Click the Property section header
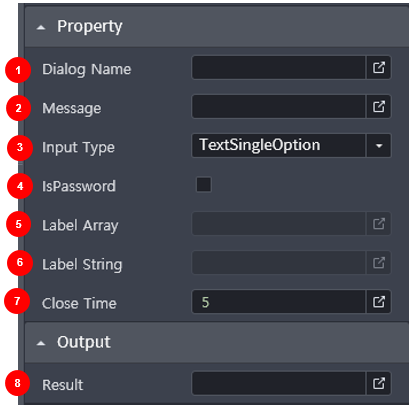Screen dimensions: 411x407 click(x=217, y=27)
